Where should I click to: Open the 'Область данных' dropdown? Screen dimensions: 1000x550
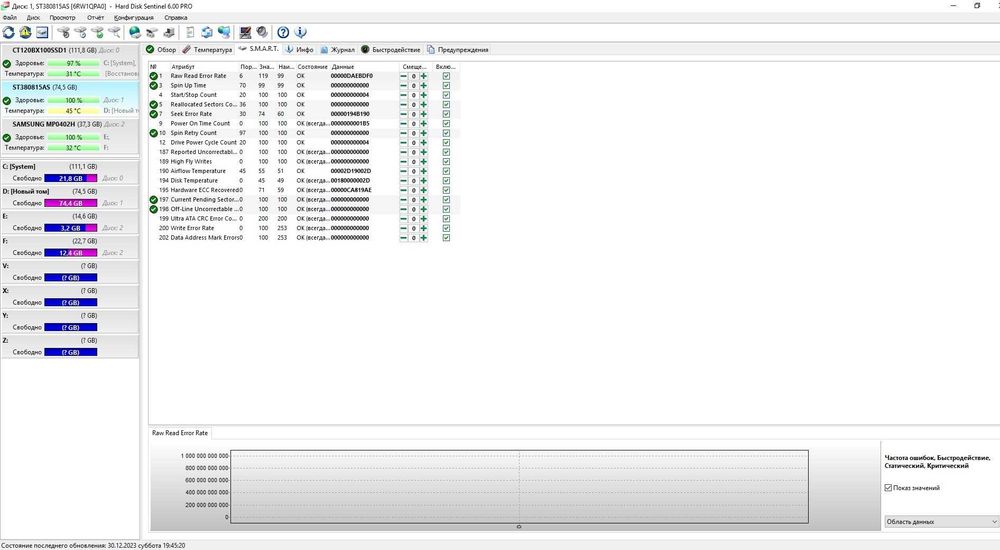click(941, 521)
